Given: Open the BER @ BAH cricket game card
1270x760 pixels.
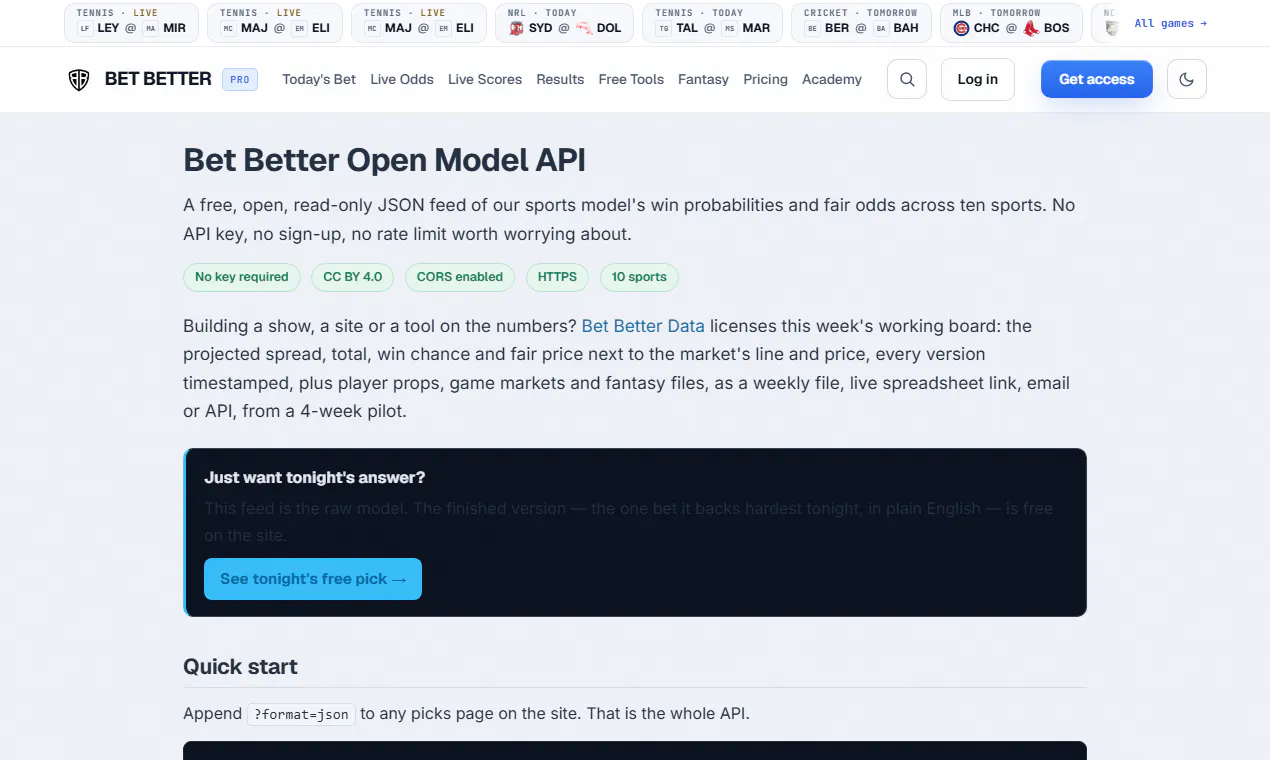Looking at the screenshot, I should 861,22.
